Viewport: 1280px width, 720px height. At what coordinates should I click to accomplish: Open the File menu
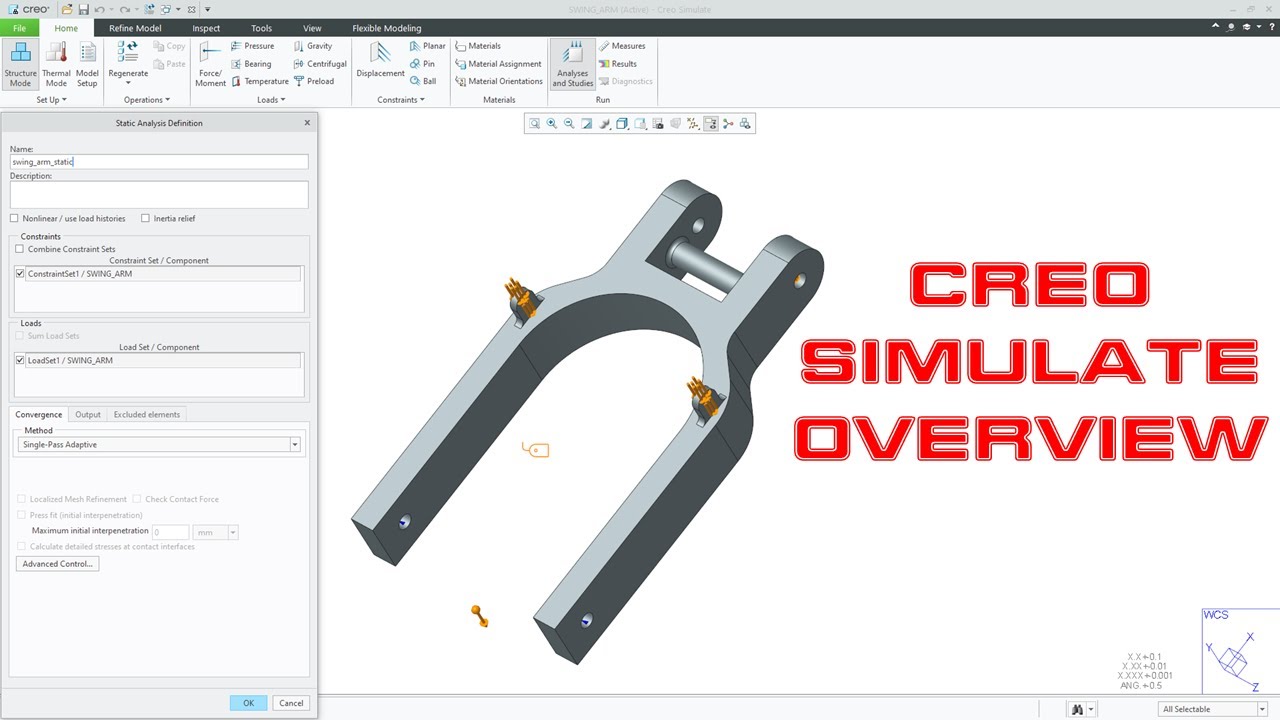coord(19,28)
